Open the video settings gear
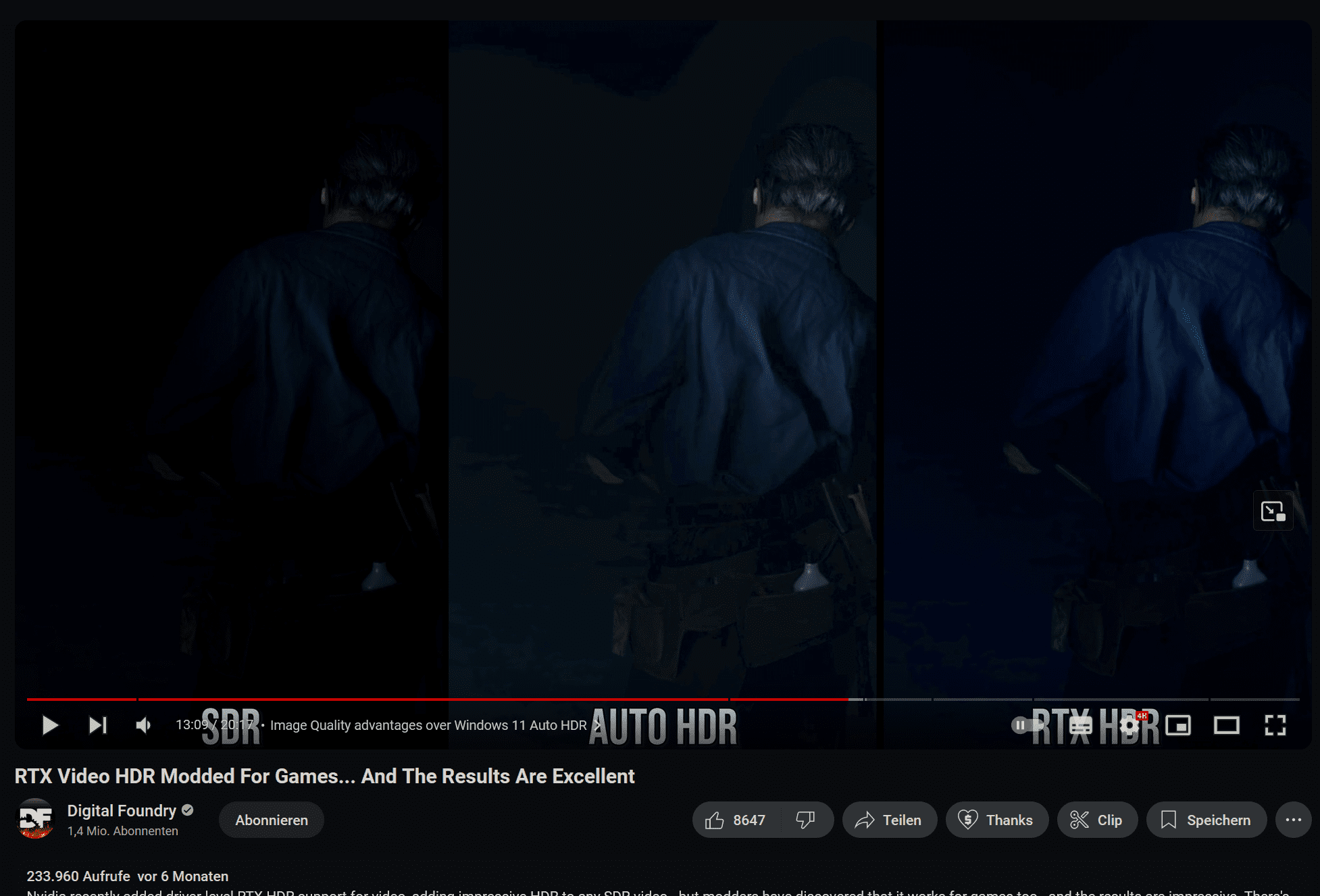Screen dimensions: 1320x896 (1129, 725)
